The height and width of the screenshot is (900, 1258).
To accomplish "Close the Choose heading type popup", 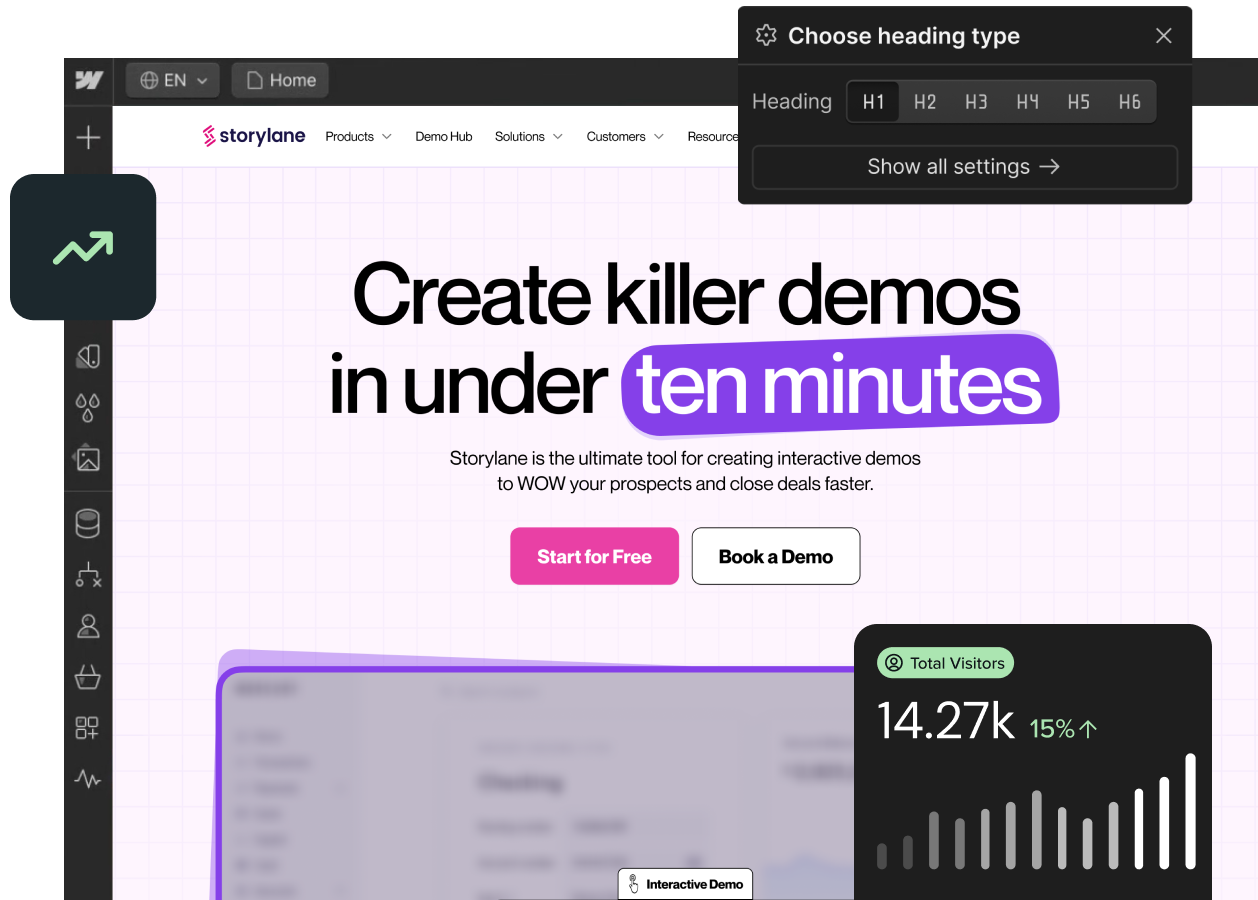I will [x=1163, y=36].
